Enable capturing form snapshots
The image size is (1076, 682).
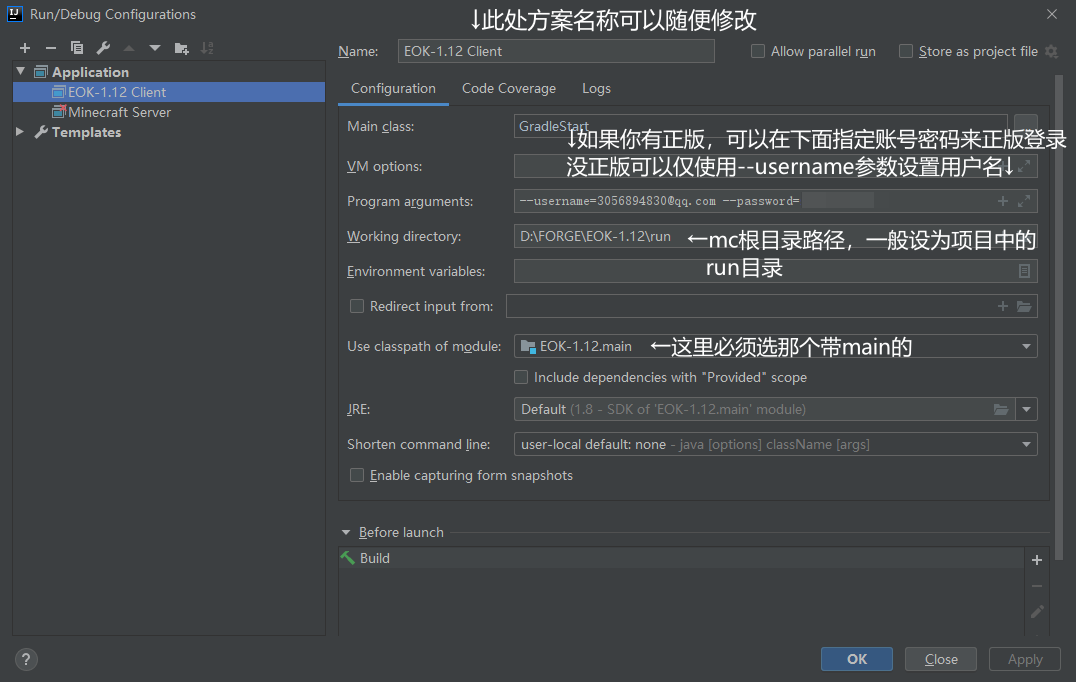[357, 475]
